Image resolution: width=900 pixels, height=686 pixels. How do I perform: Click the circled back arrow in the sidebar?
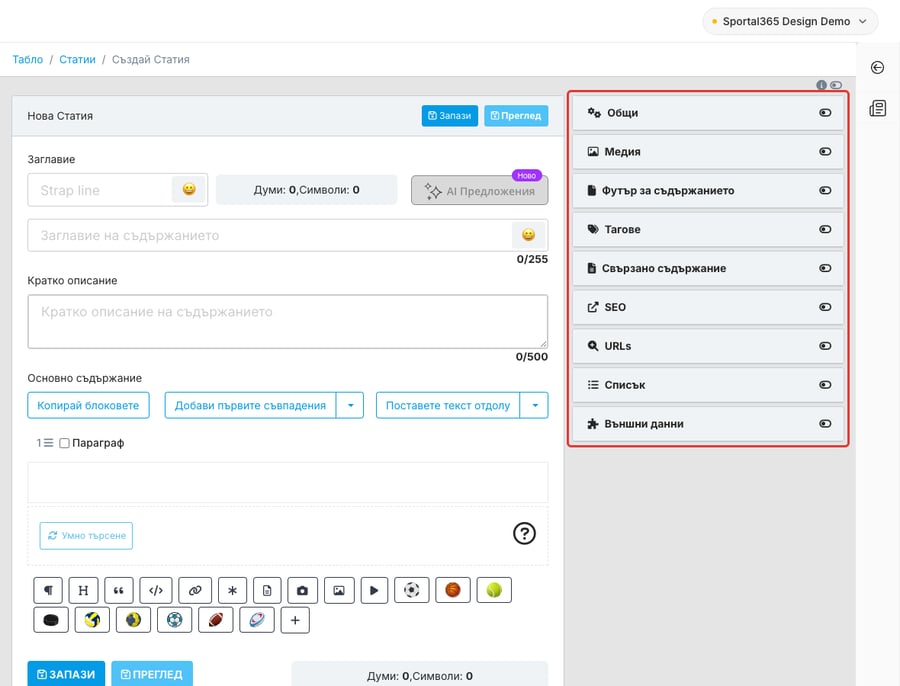click(878, 68)
